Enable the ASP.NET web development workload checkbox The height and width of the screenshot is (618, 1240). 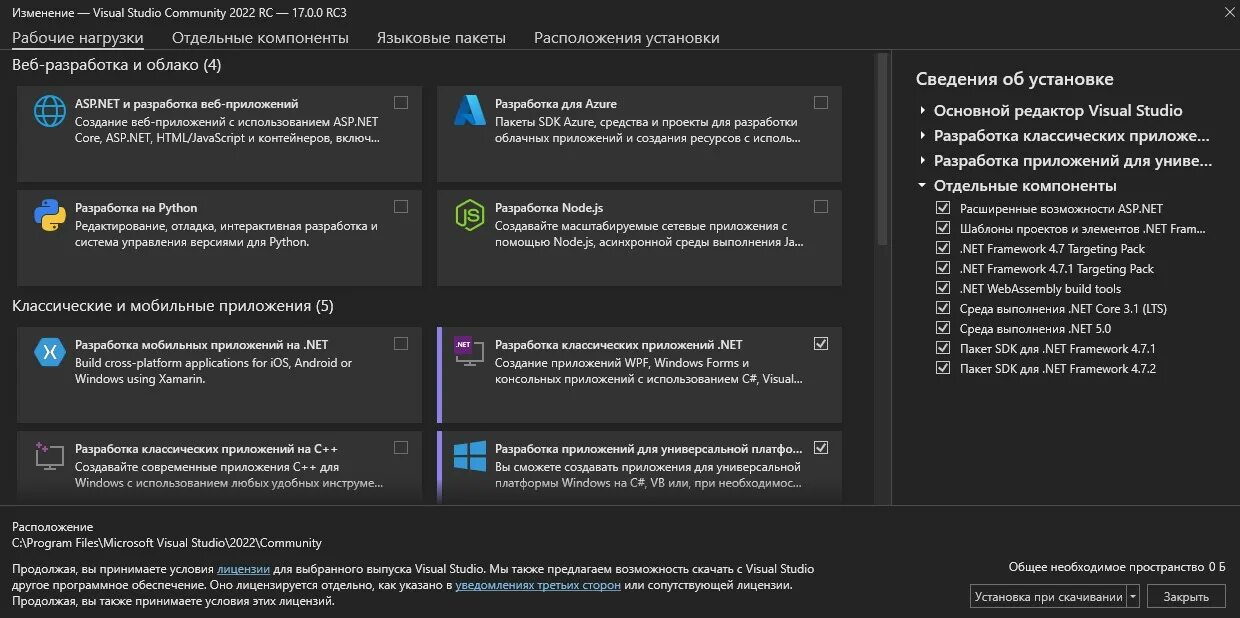coord(401,102)
